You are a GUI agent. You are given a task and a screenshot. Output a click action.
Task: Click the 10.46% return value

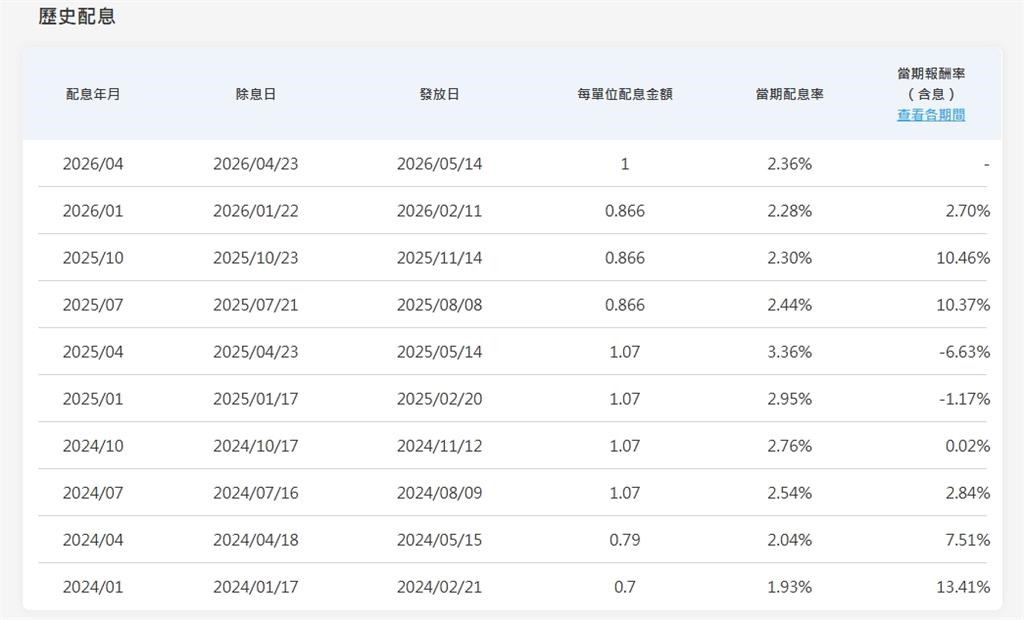click(x=963, y=258)
